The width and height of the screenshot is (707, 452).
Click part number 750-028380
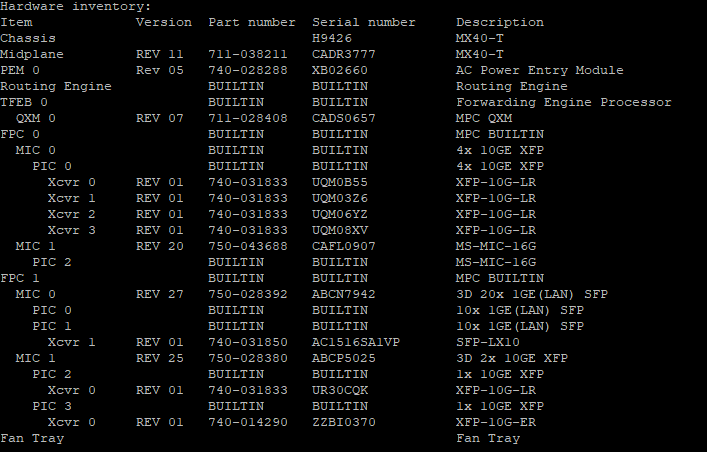pos(248,358)
